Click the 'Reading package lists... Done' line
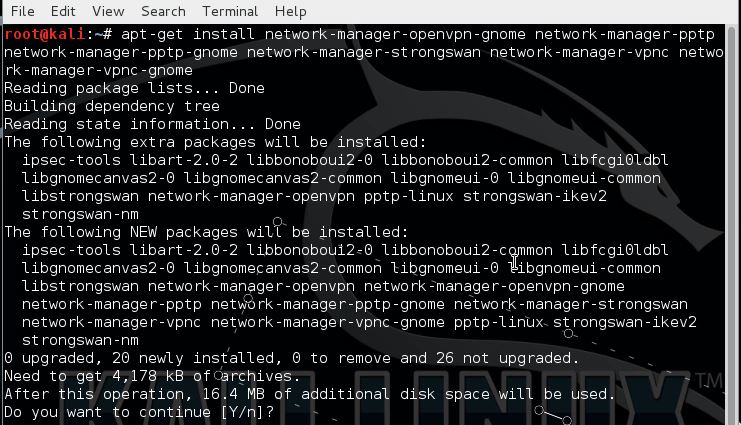The width and height of the screenshot is (741, 425). pos(134,88)
